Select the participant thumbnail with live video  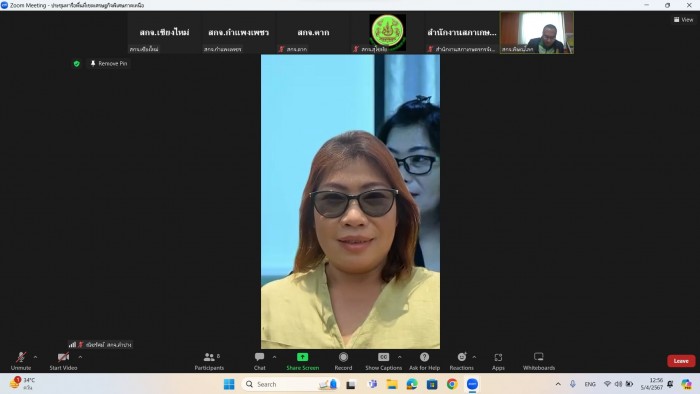coord(537,33)
